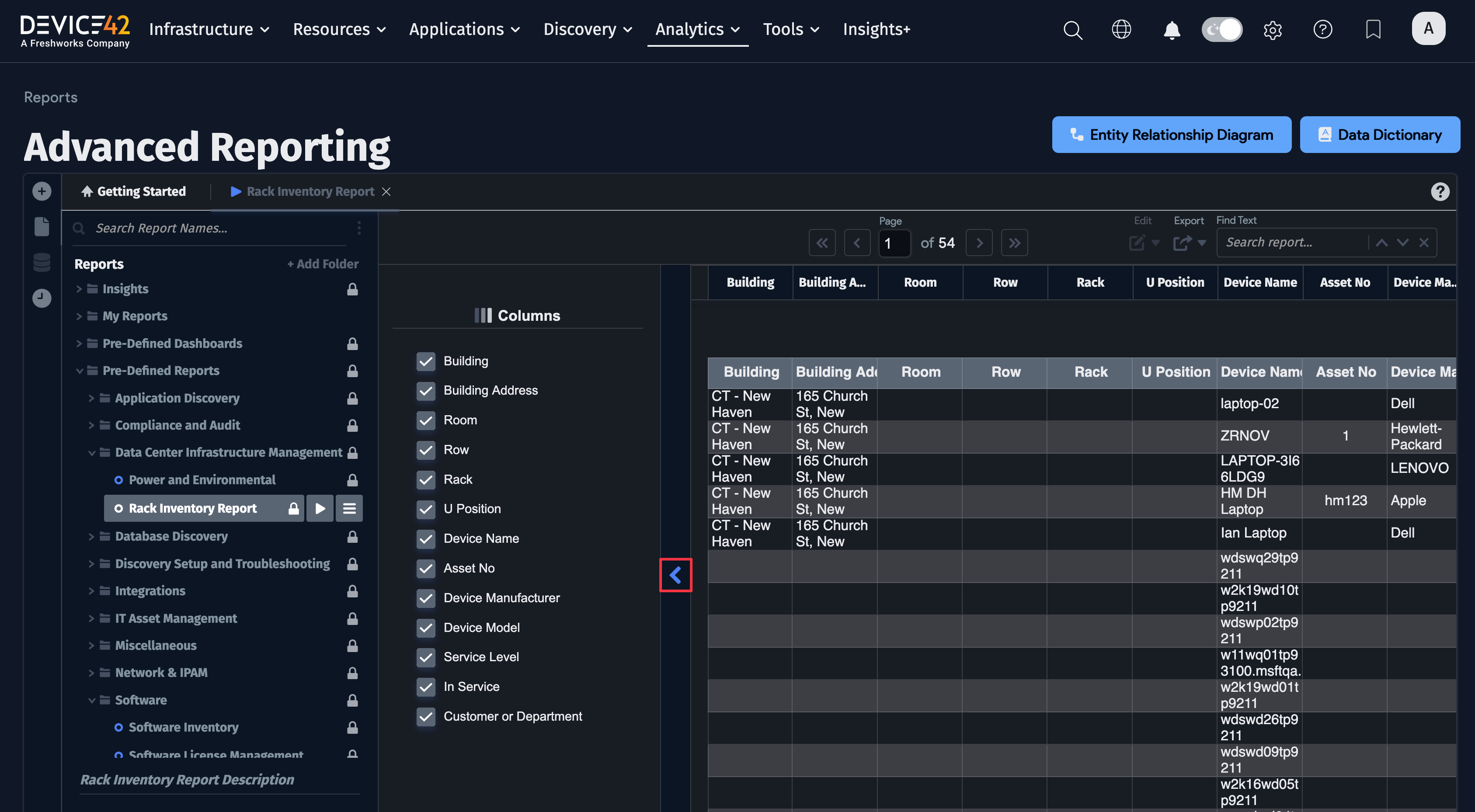Screen dimensions: 1475x812
Task: Click the bookmark icon
Action: tap(1373, 29)
